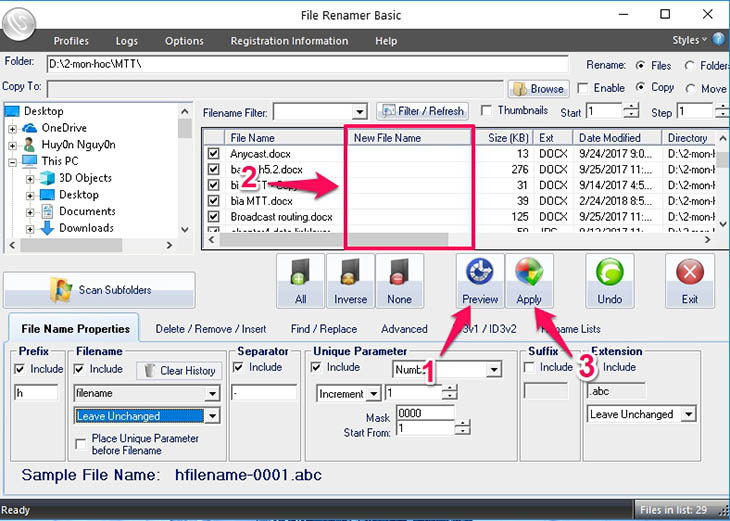730x521 pixels.
Task: Click the application orb logo button
Action: 19,22
